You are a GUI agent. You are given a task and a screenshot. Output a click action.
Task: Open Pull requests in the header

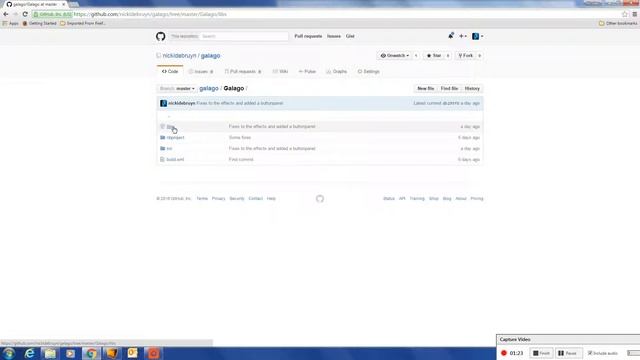pos(308,36)
